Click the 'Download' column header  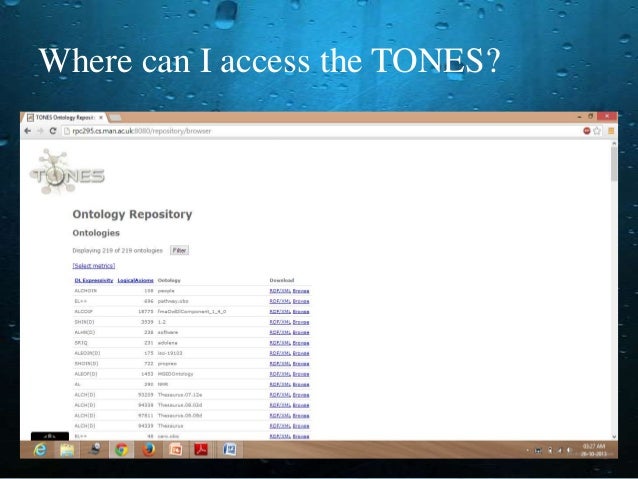click(x=282, y=280)
